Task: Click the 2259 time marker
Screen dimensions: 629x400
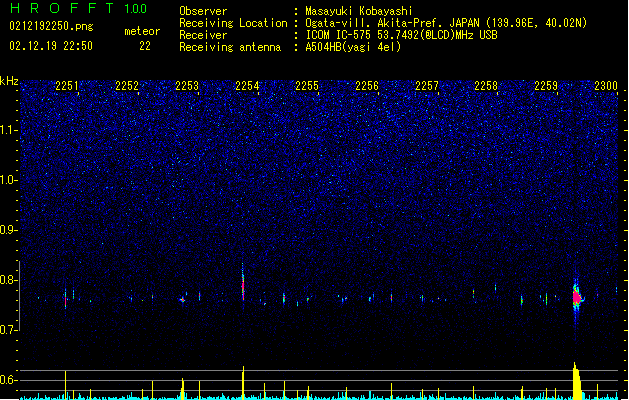Action: (546, 86)
